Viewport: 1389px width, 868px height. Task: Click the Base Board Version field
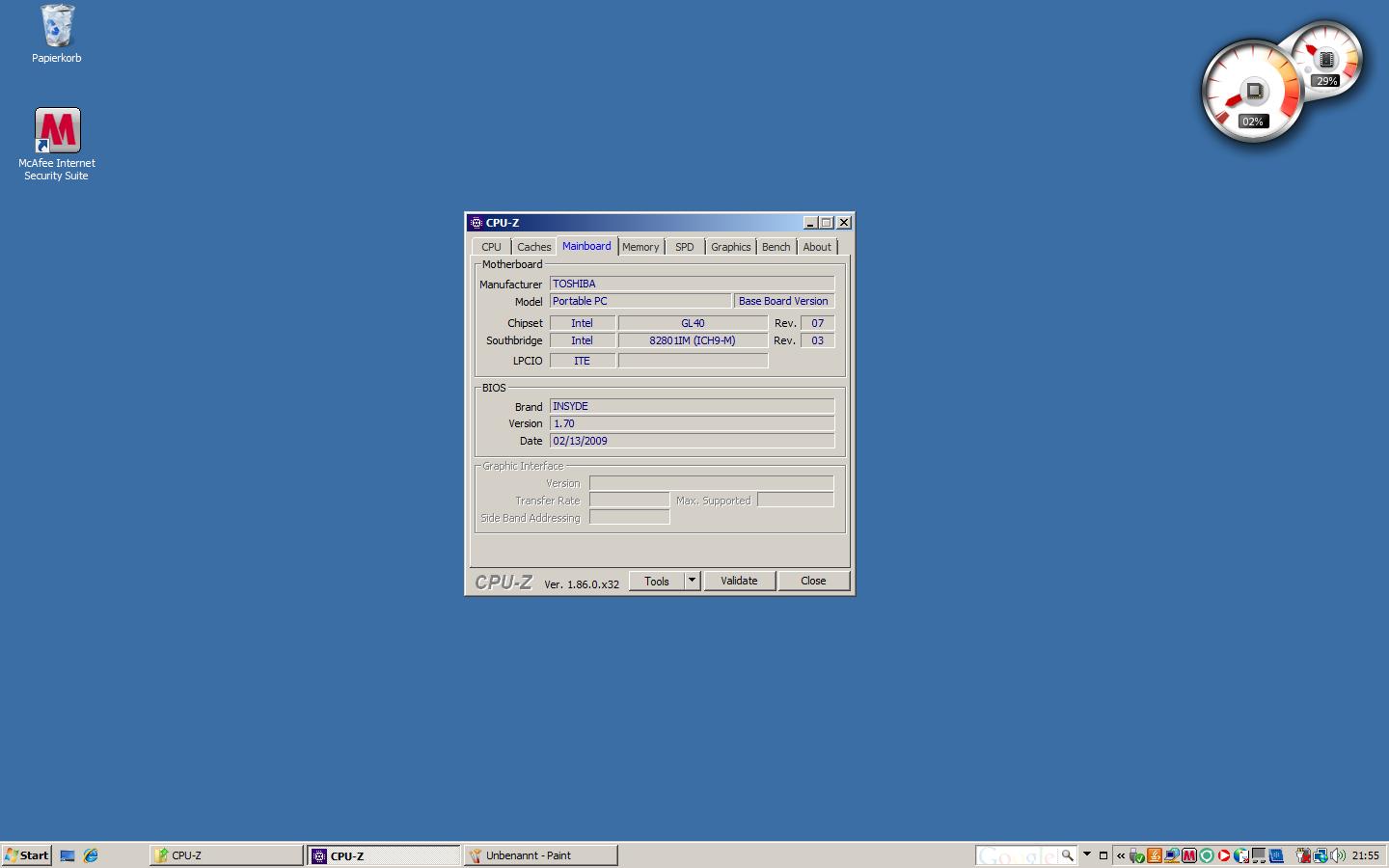tap(783, 301)
